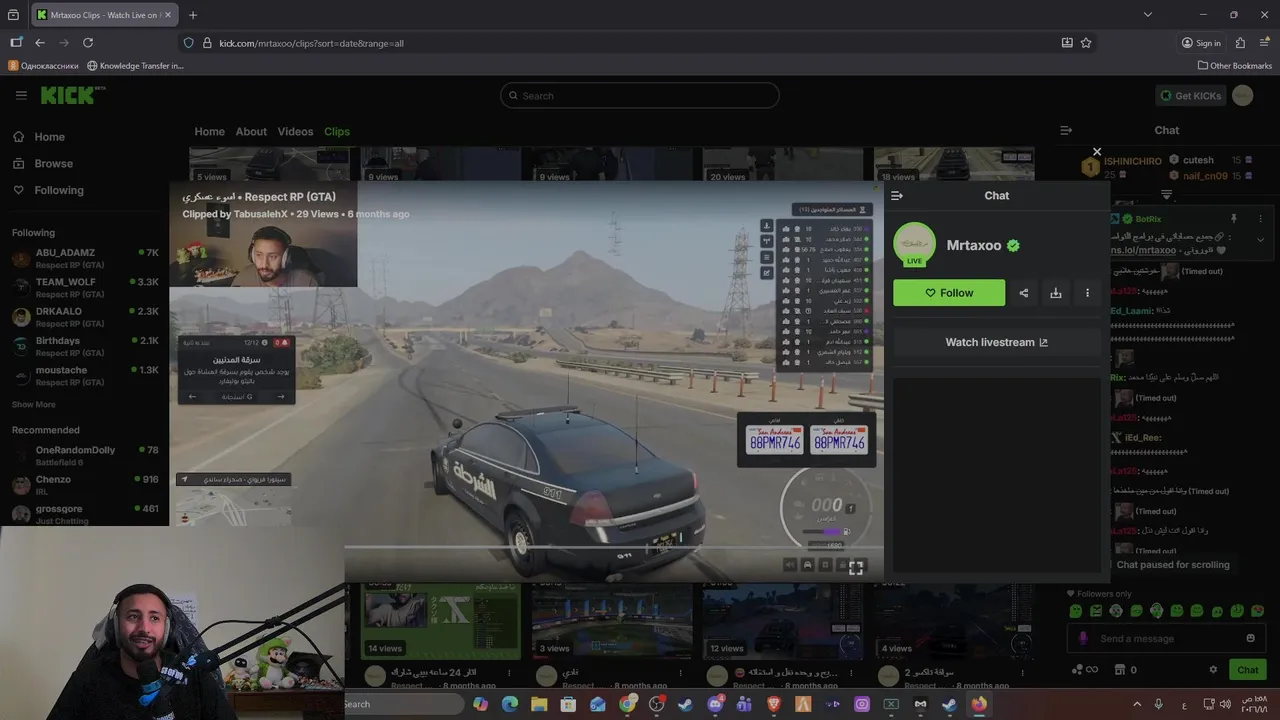Switch to the About tab

click(251, 131)
